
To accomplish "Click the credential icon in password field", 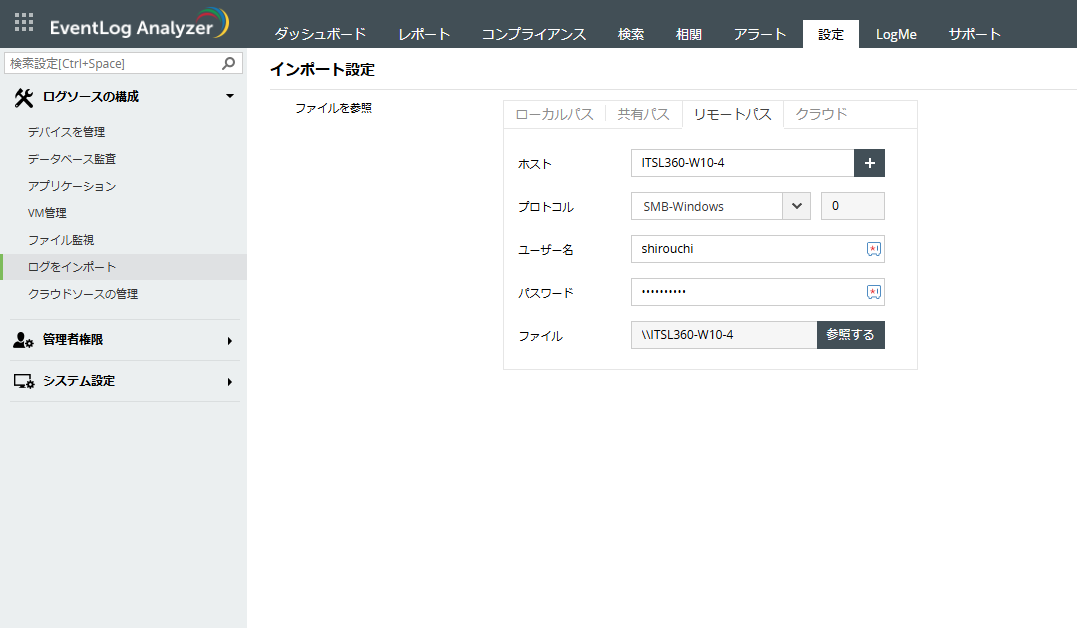I will click(873, 292).
